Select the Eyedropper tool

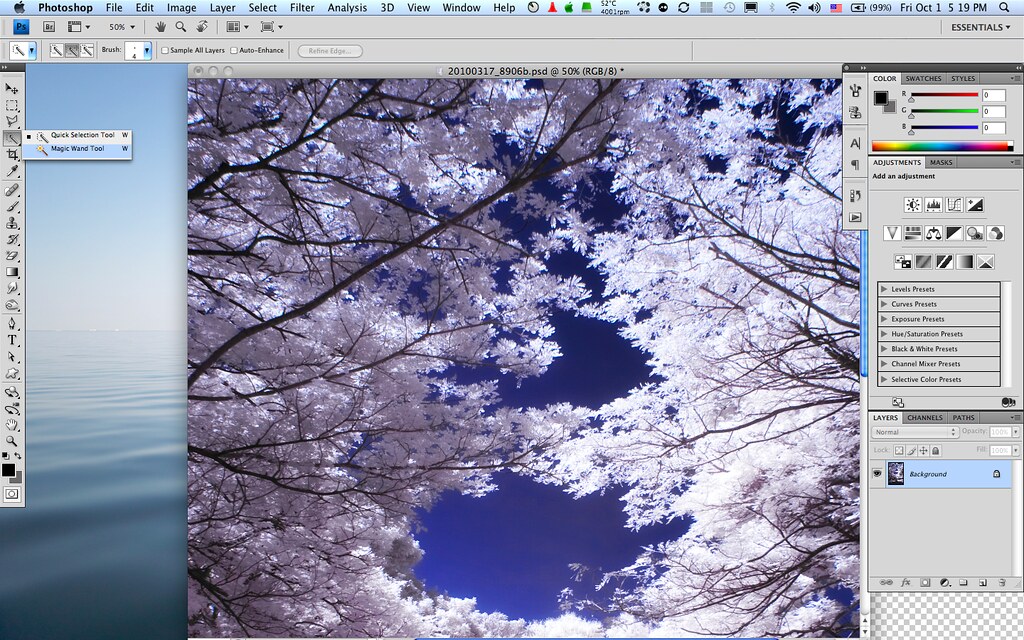(x=12, y=171)
